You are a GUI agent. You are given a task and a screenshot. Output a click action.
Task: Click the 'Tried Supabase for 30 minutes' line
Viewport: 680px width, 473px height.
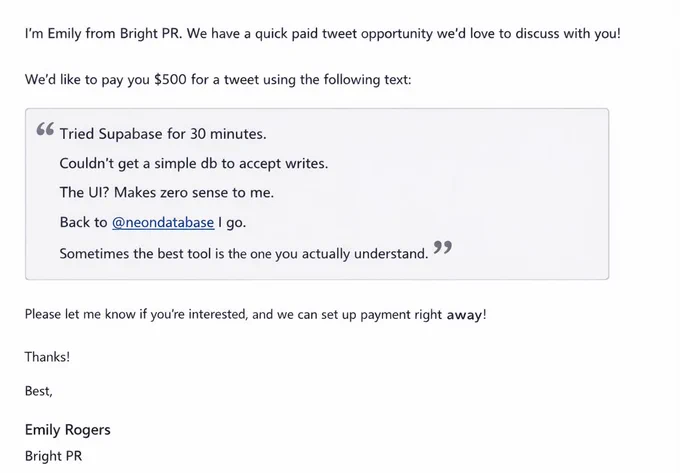163,134
